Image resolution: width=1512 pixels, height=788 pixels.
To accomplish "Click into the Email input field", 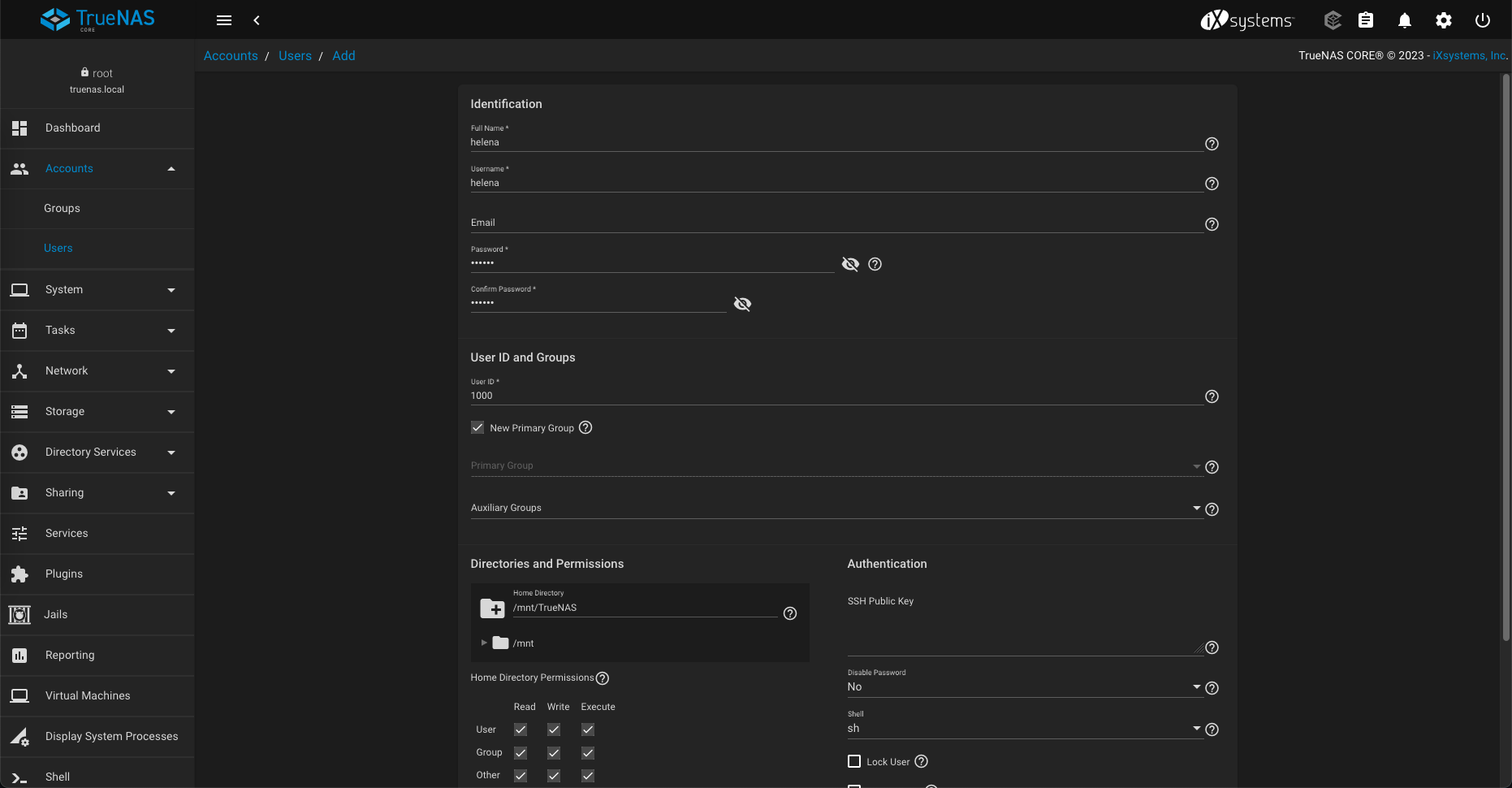I will pyautogui.click(x=836, y=223).
